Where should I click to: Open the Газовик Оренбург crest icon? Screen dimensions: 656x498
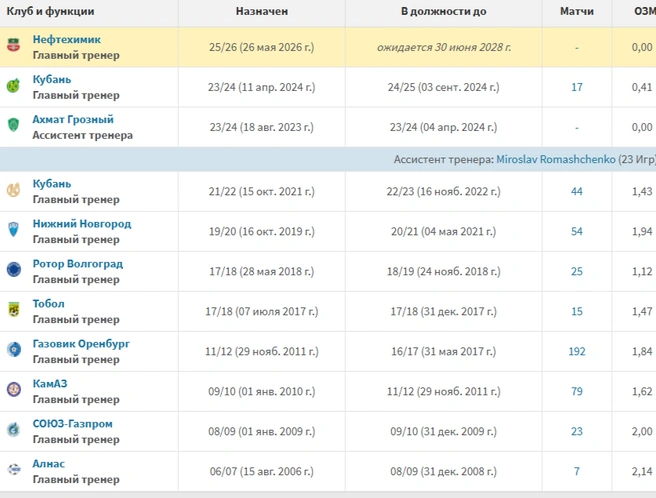13,349
